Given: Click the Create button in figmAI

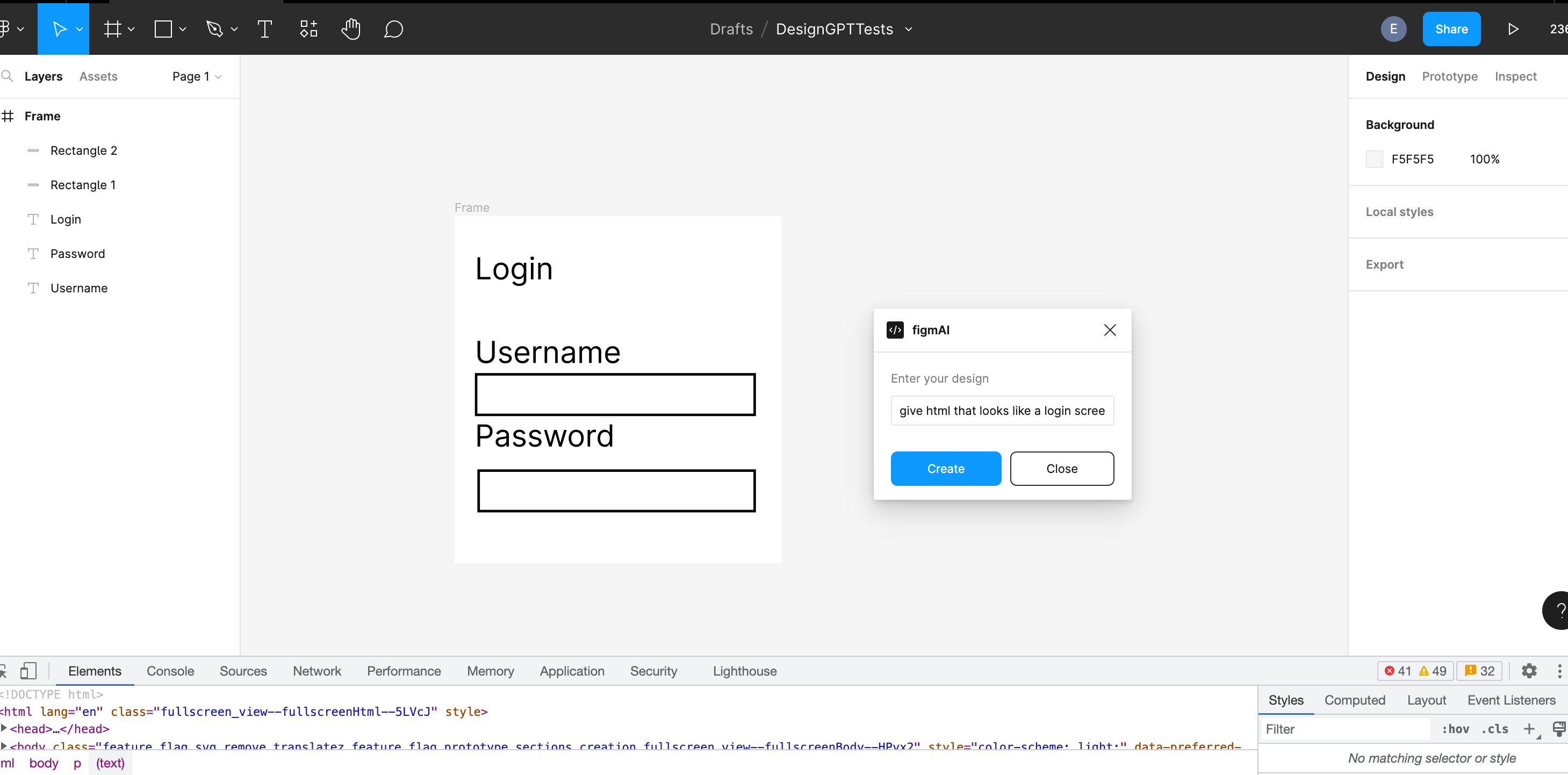Looking at the screenshot, I should tap(945, 468).
